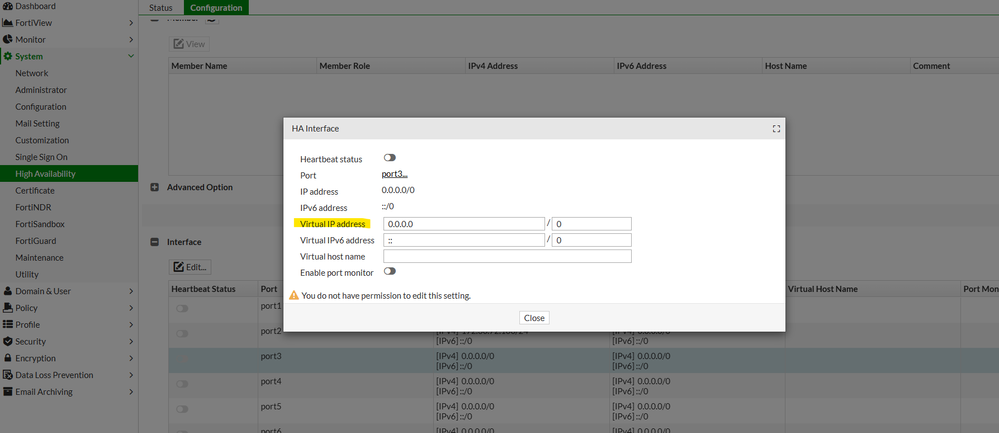Expand the Monitor menu chevron
Viewport: 999px width, 433px height.
131,39
